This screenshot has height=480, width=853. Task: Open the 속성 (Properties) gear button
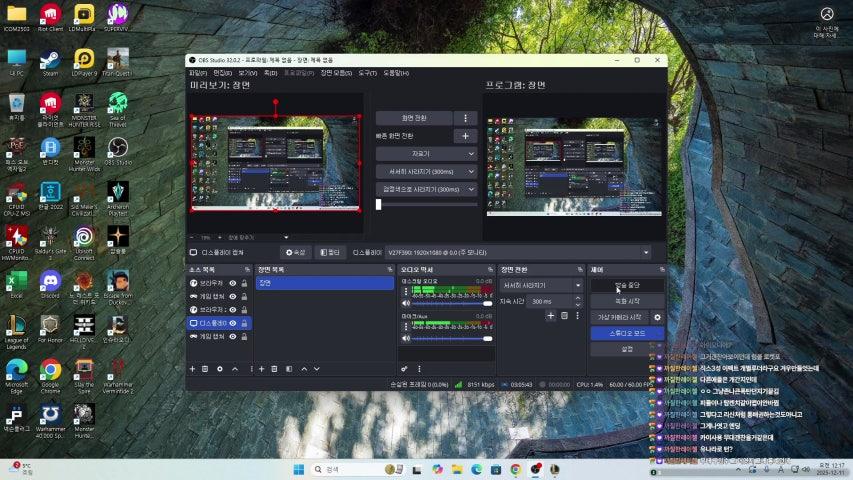[295, 253]
